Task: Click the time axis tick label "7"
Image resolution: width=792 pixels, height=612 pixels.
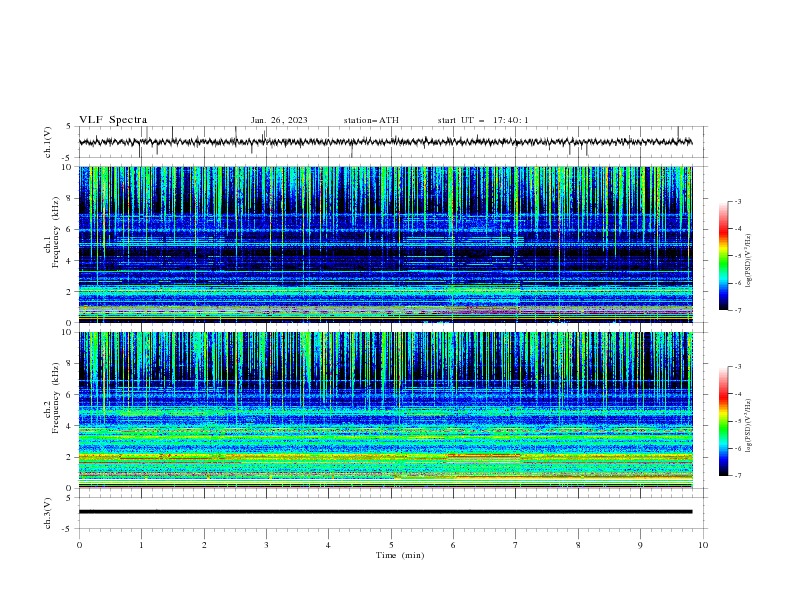Action: pyautogui.click(x=516, y=545)
